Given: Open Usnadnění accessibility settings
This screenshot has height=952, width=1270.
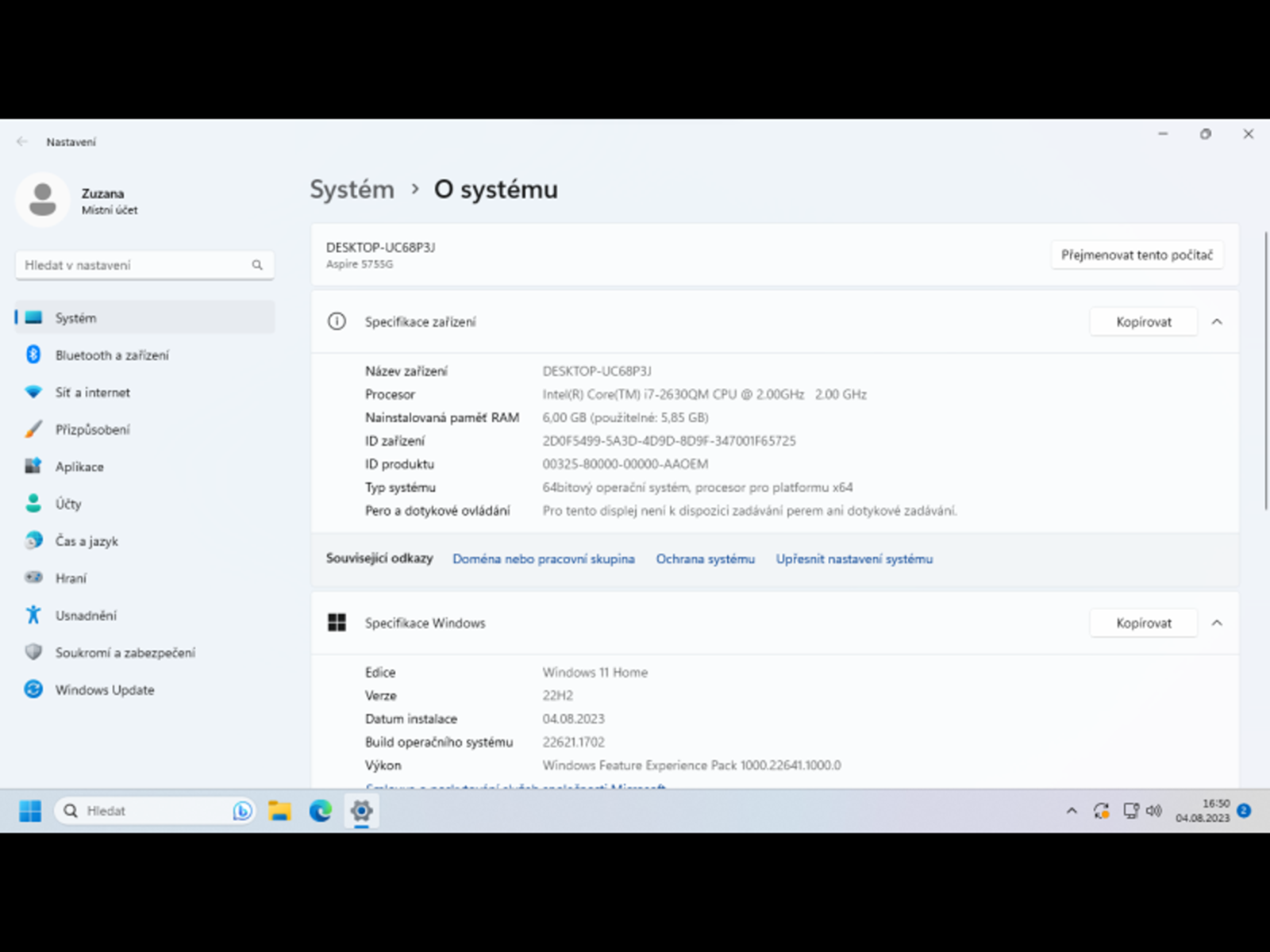Looking at the screenshot, I should coord(86,616).
